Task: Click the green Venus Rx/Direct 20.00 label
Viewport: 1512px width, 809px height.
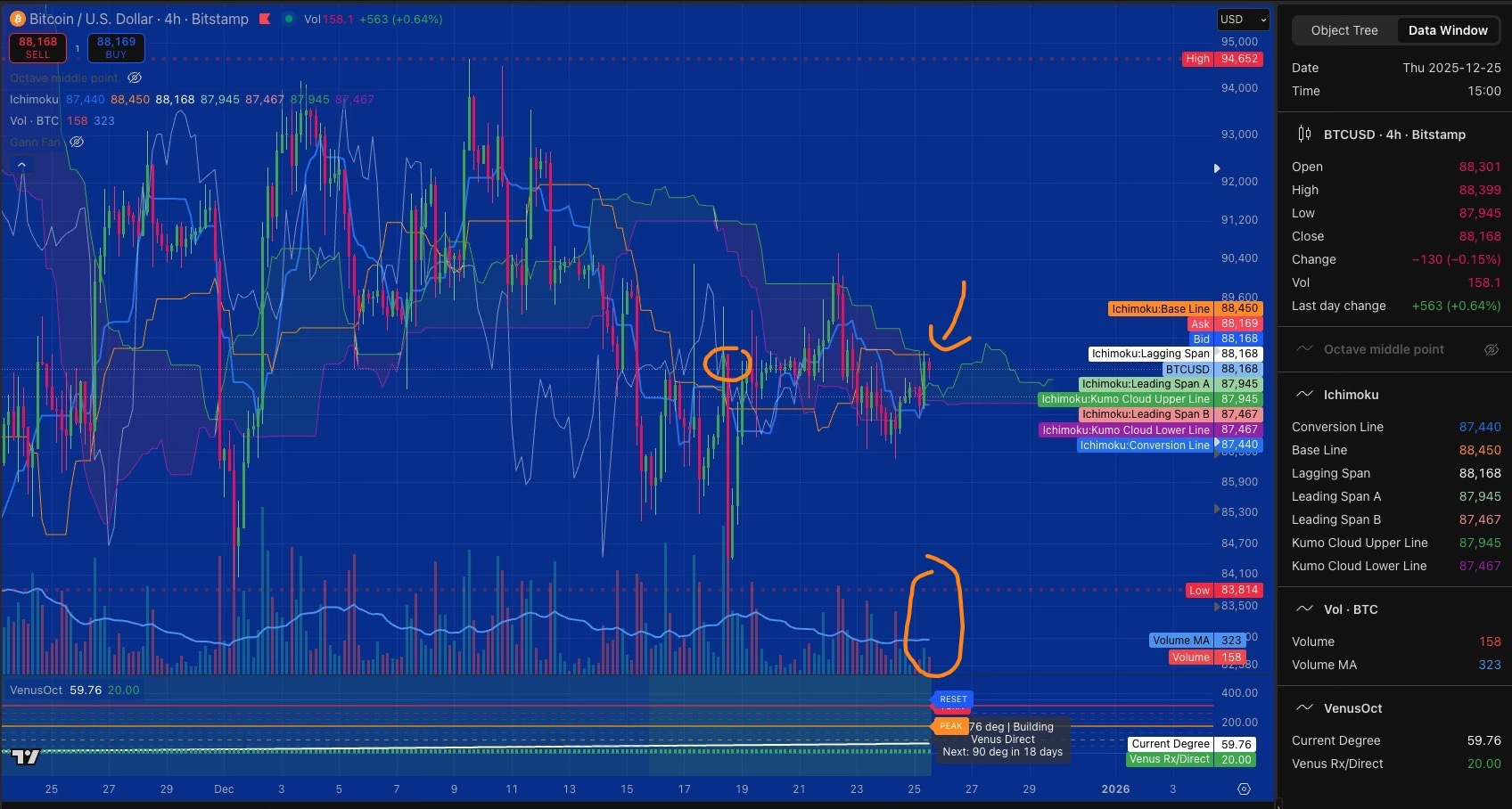Action: point(1191,759)
